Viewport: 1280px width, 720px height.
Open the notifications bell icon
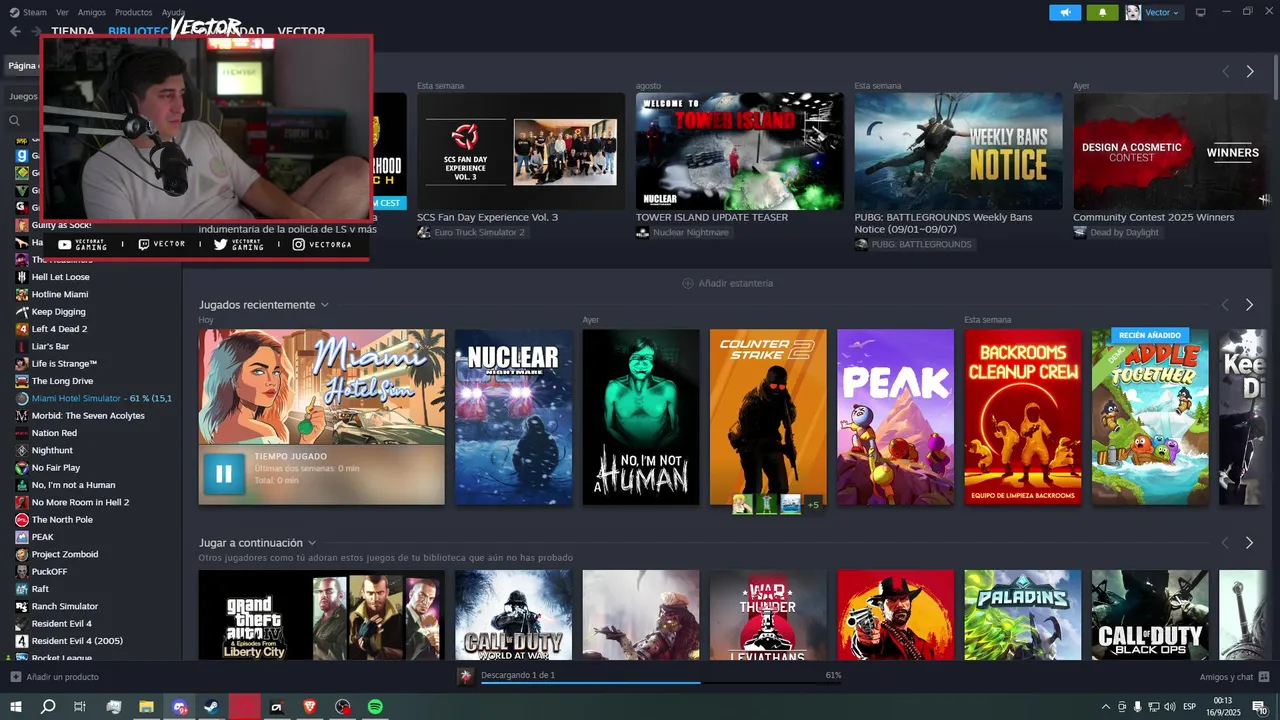(x=1103, y=12)
